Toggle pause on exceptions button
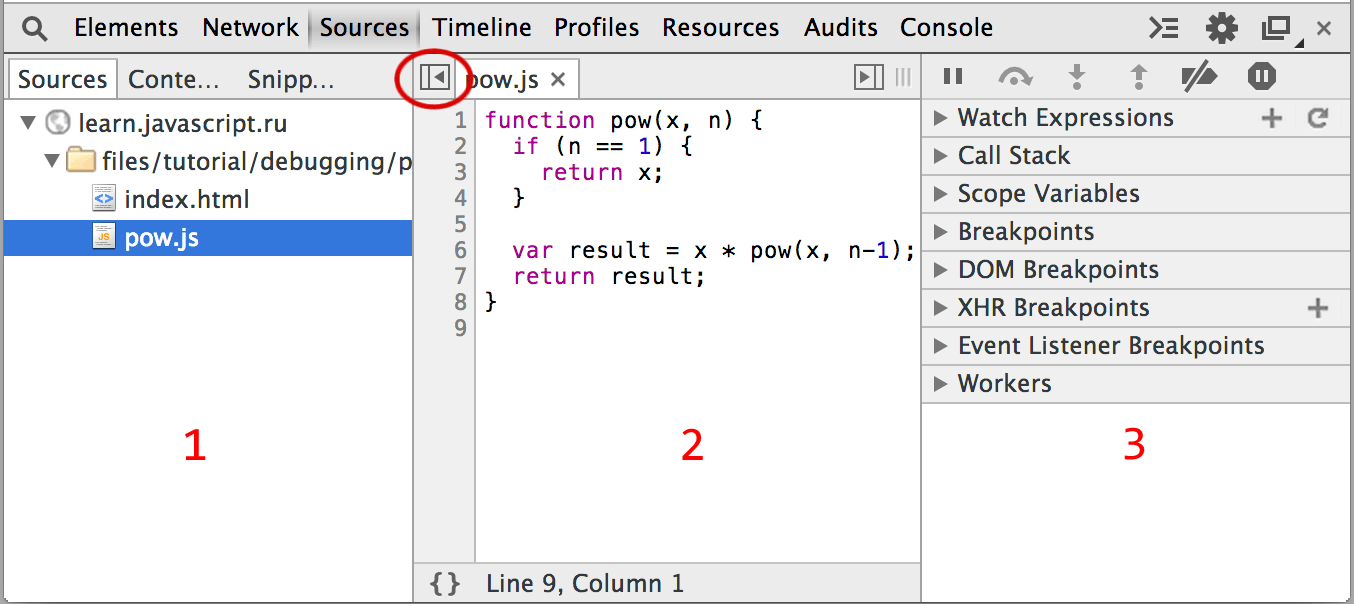Viewport: 1354px width, 604px height. pos(1261,76)
